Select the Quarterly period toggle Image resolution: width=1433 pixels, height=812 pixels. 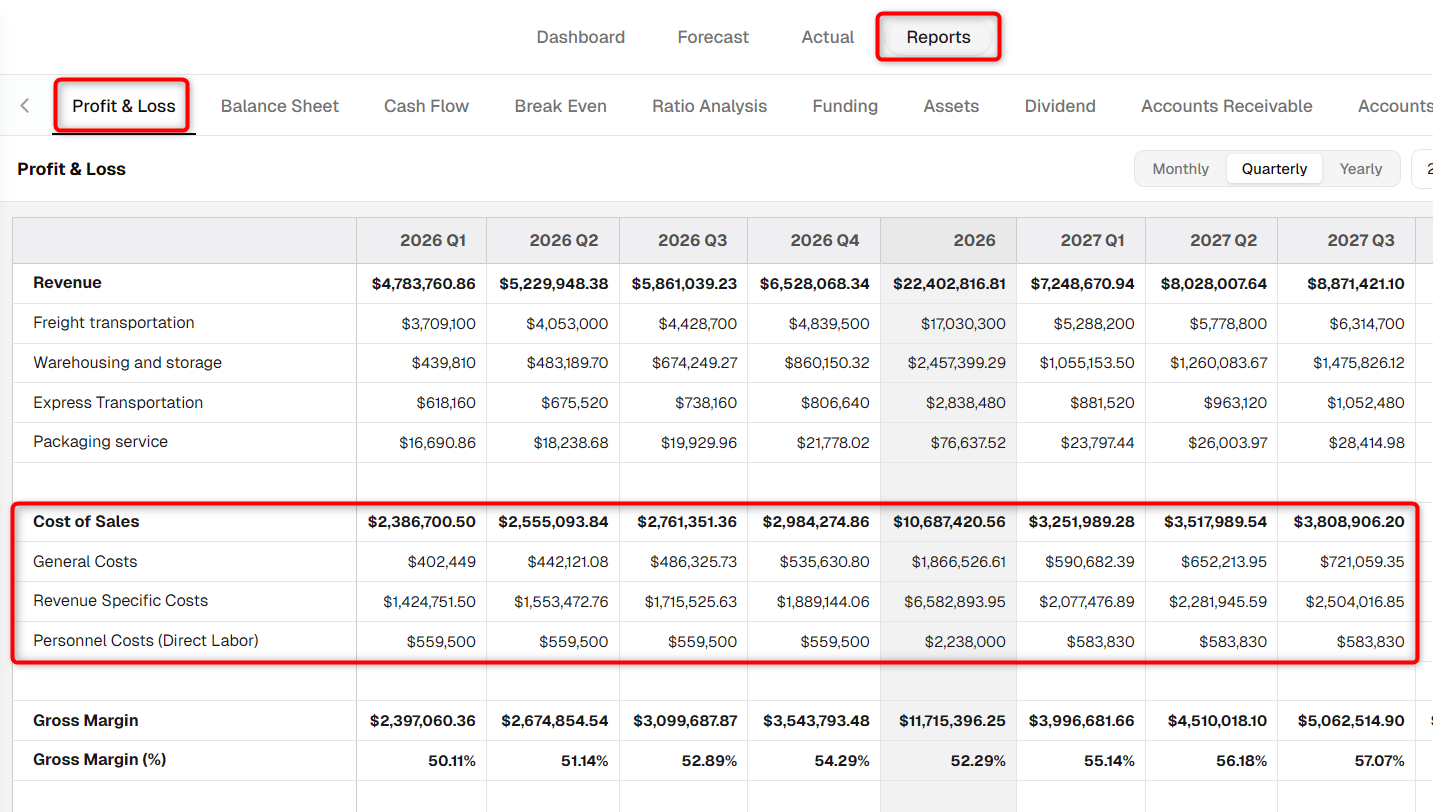[x=1274, y=169]
